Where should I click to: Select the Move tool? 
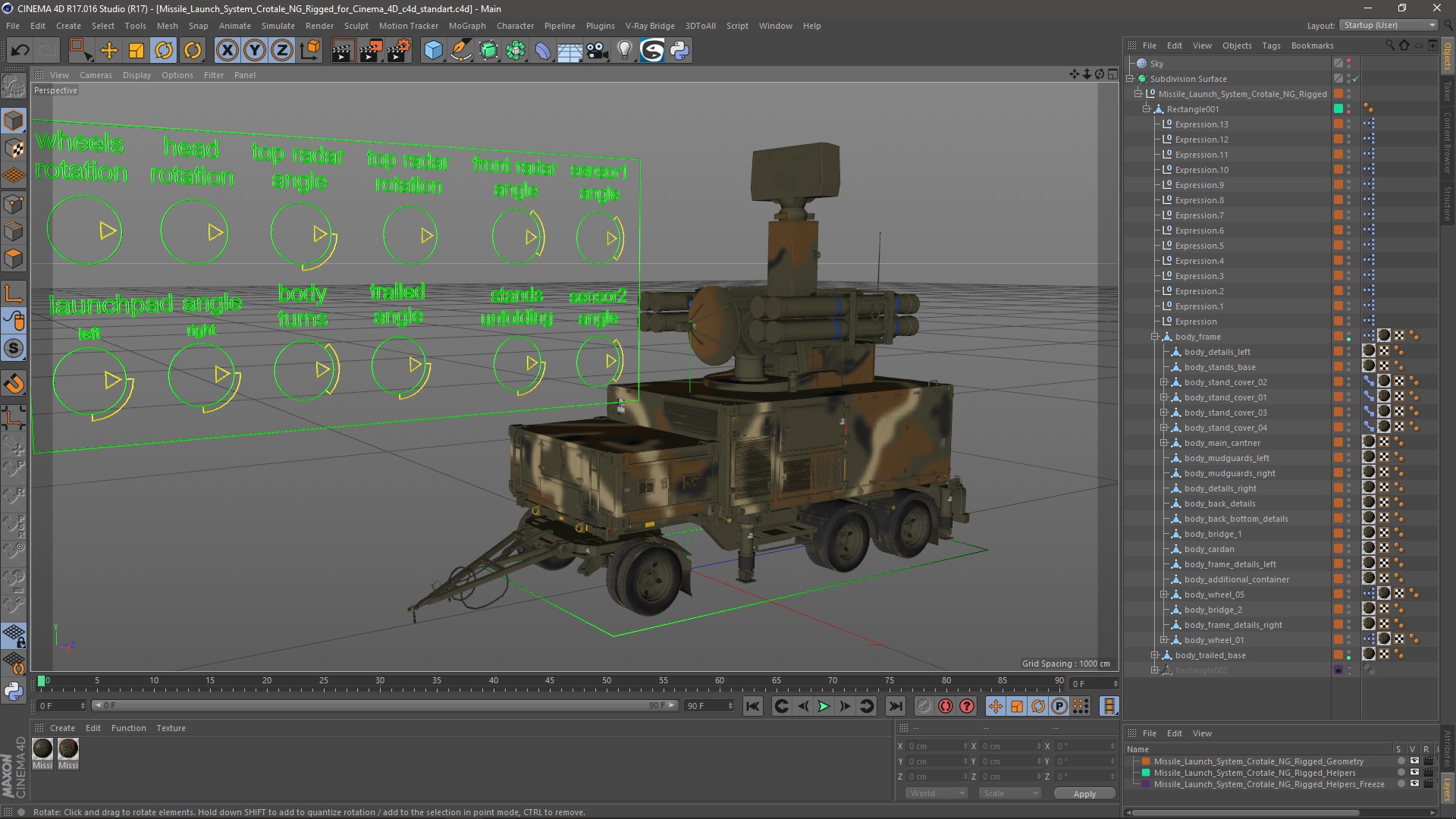coord(109,51)
